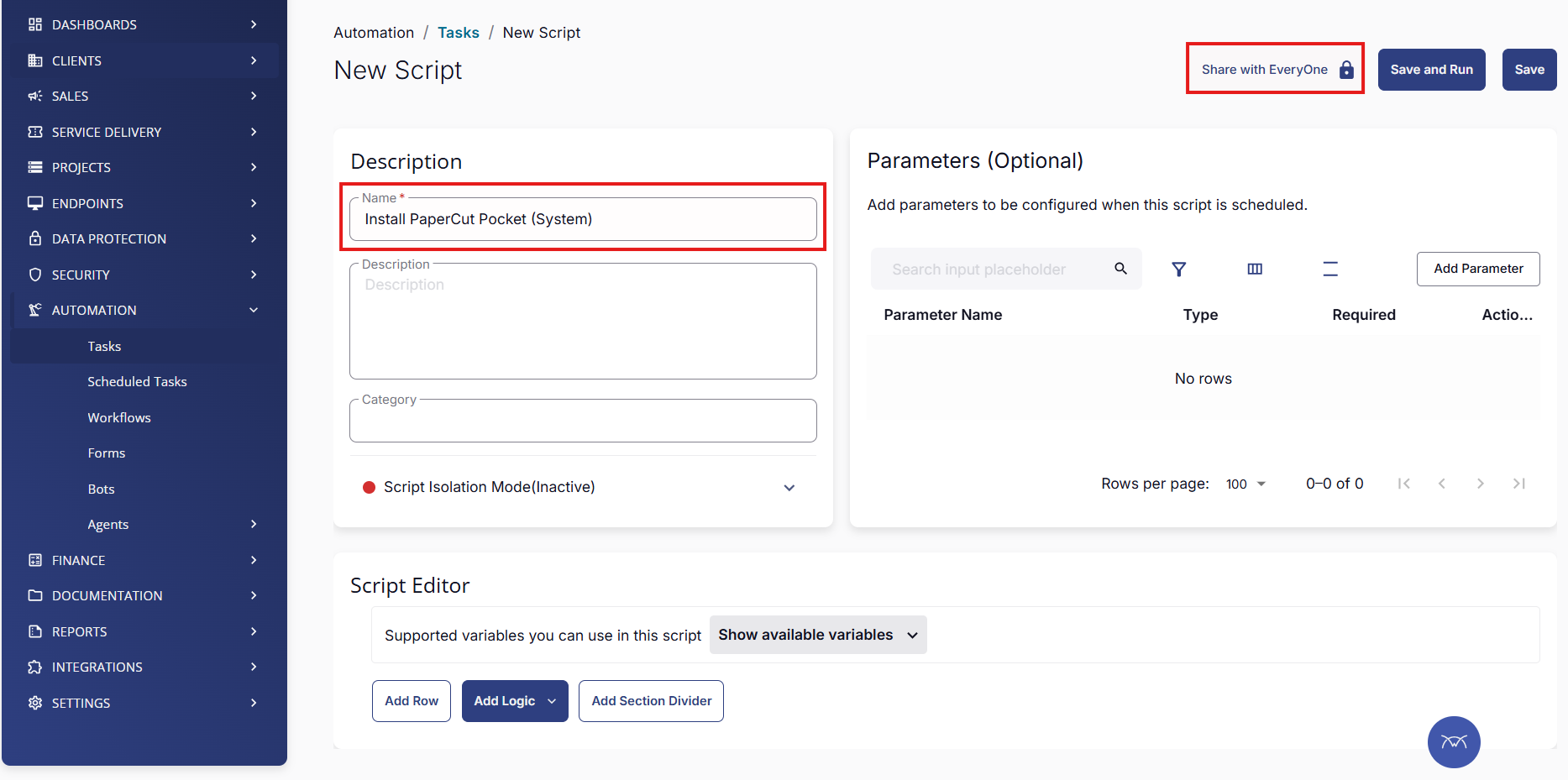This screenshot has width=1568, height=780.
Task: Click the parameter search magnifier icon
Action: [1120, 269]
